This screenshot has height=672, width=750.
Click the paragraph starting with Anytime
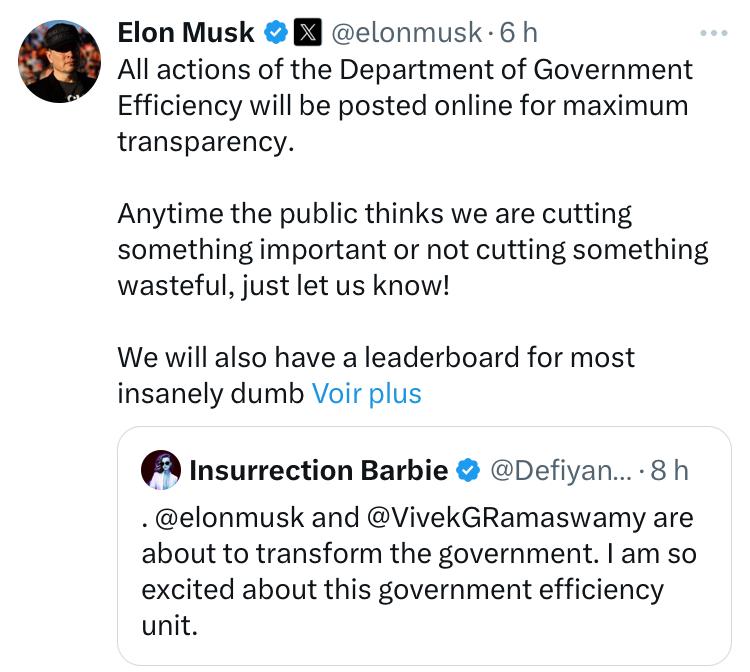412,249
